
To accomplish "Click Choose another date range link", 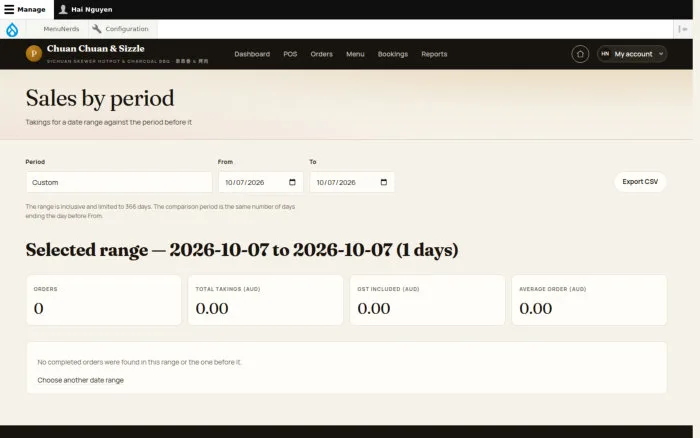I will (x=80, y=380).
